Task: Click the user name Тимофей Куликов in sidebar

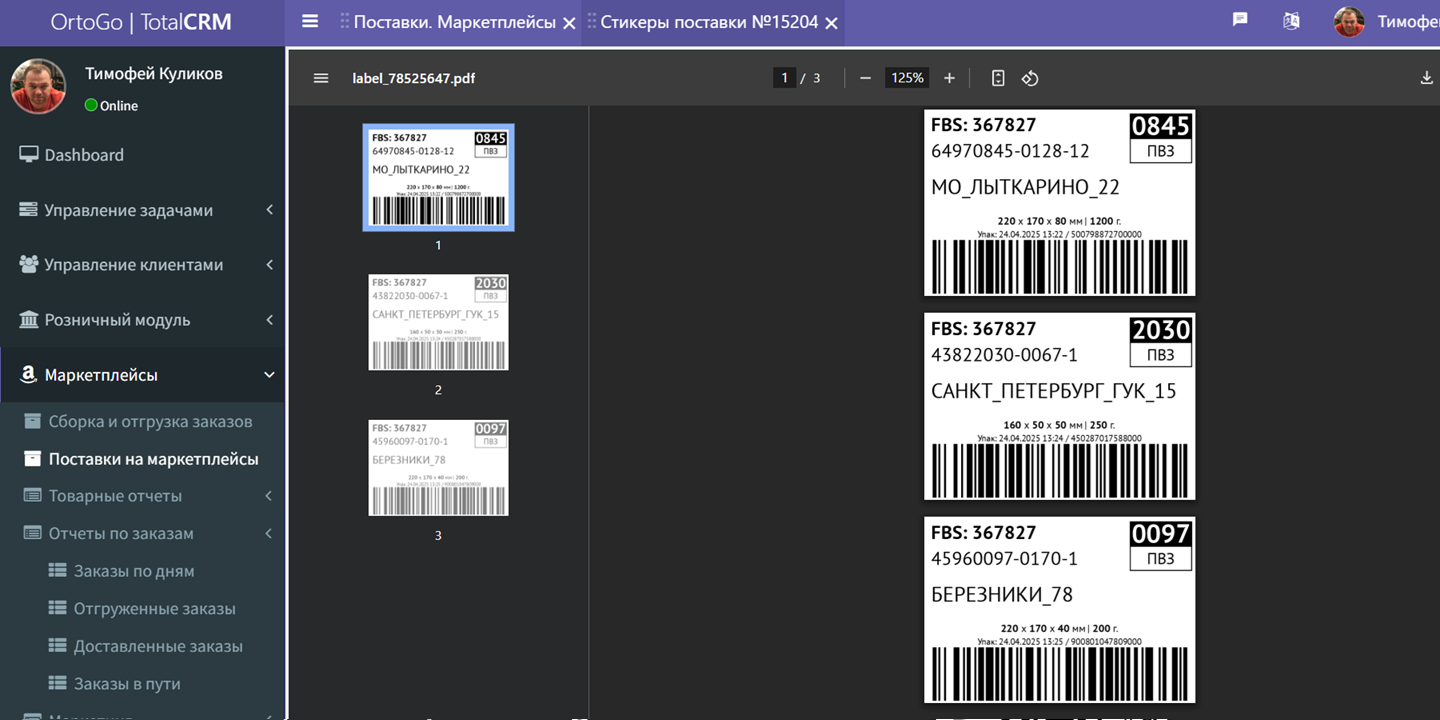Action: (154, 74)
